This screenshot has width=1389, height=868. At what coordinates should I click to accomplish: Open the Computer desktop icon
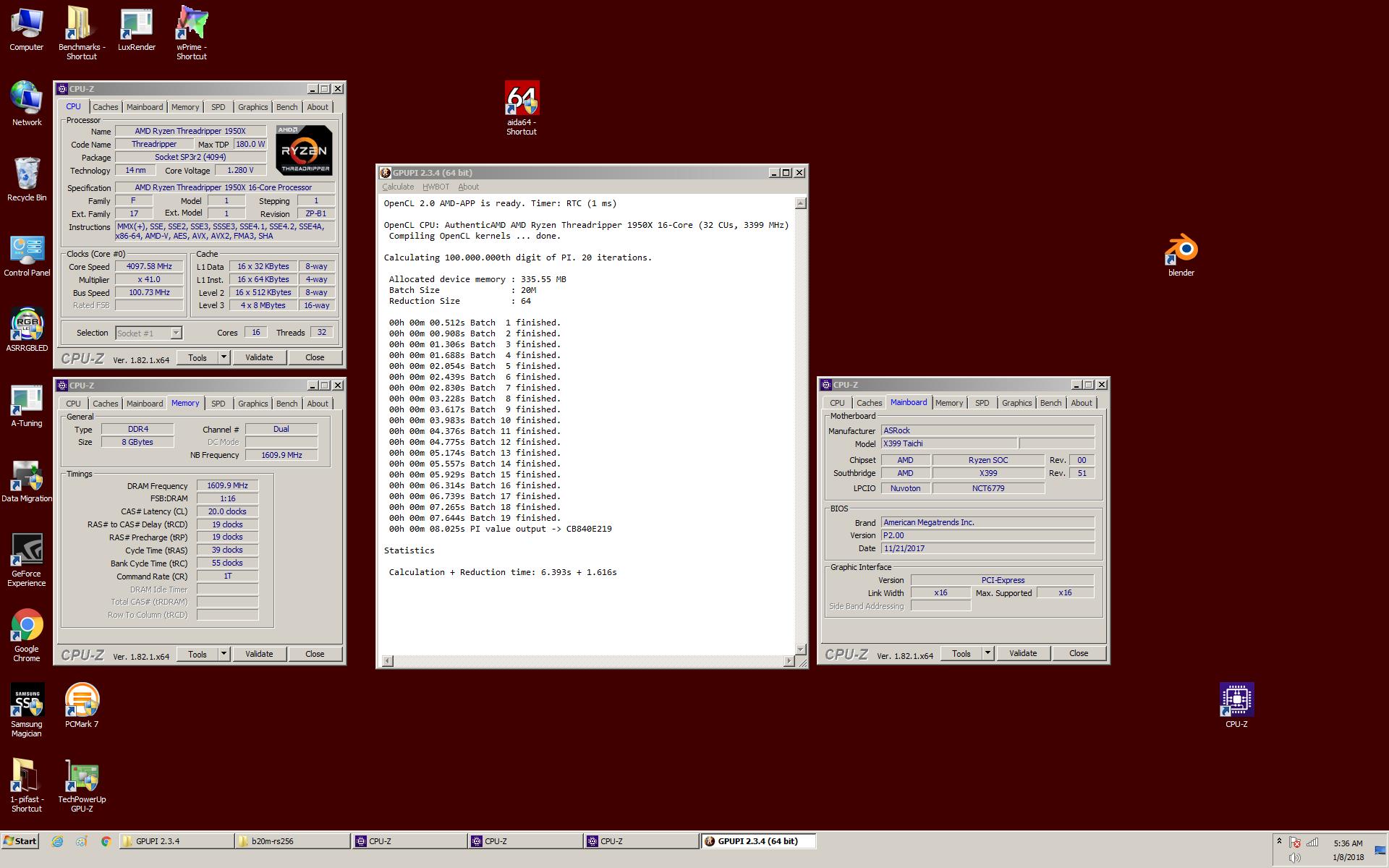[27, 30]
